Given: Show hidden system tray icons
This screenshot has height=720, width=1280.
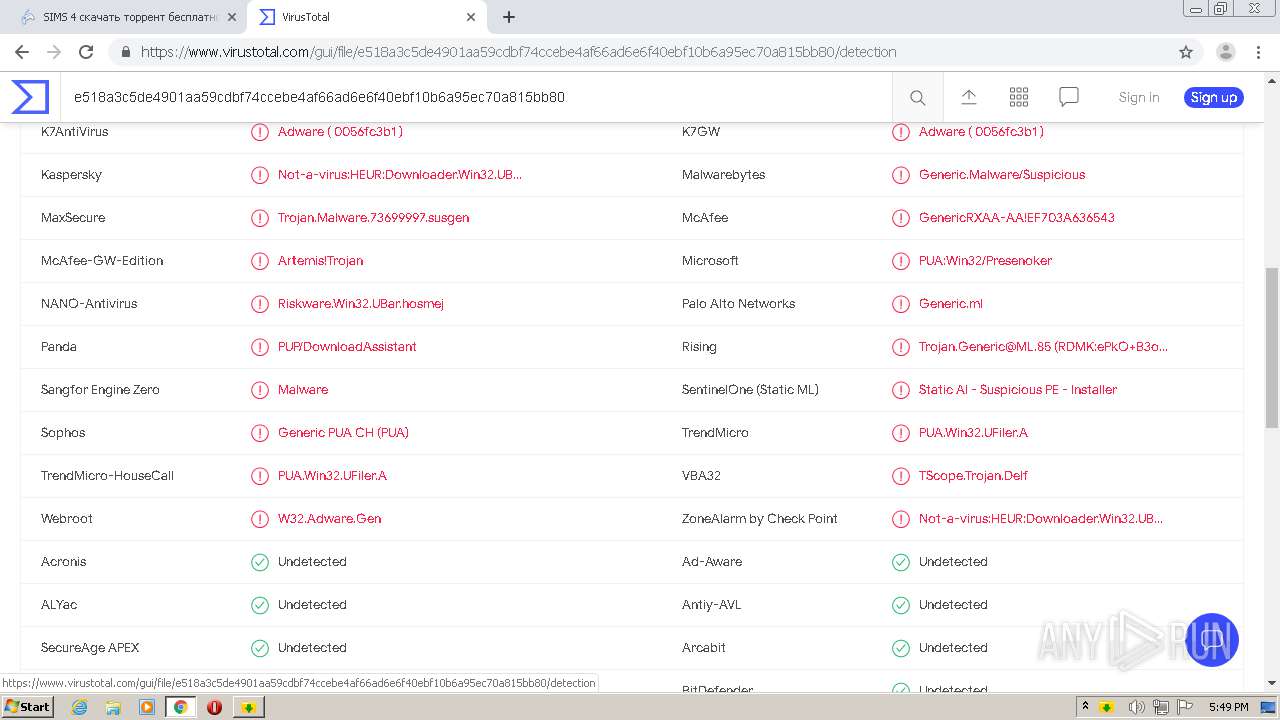Looking at the screenshot, I should click(x=1085, y=707).
